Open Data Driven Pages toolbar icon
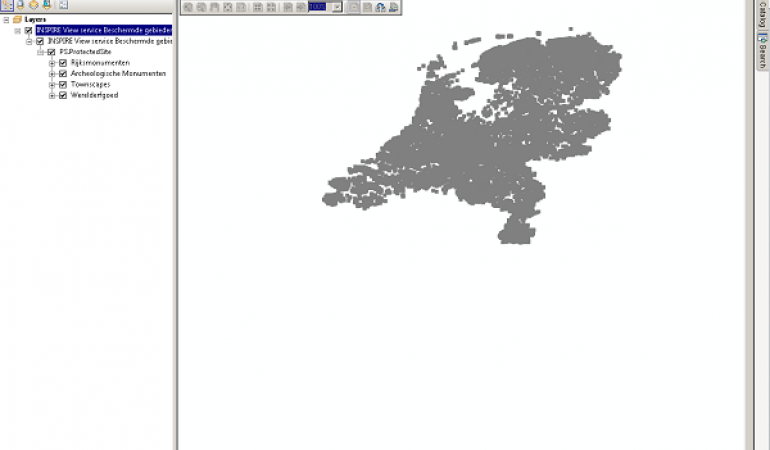The height and width of the screenshot is (450, 770). (393, 7)
